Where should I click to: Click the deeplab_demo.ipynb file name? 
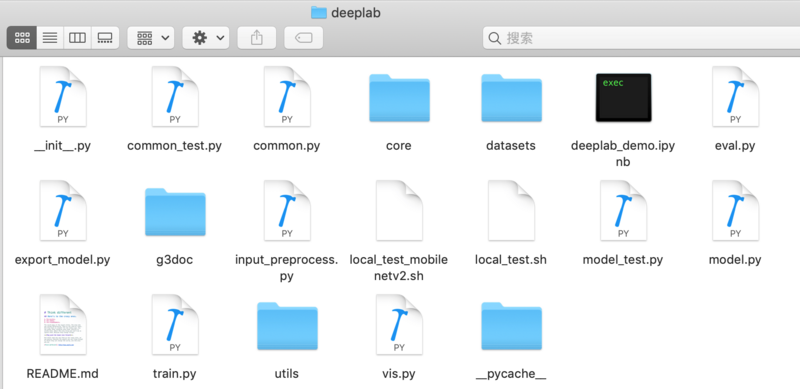pyautogui.click(x=623, y=154)
